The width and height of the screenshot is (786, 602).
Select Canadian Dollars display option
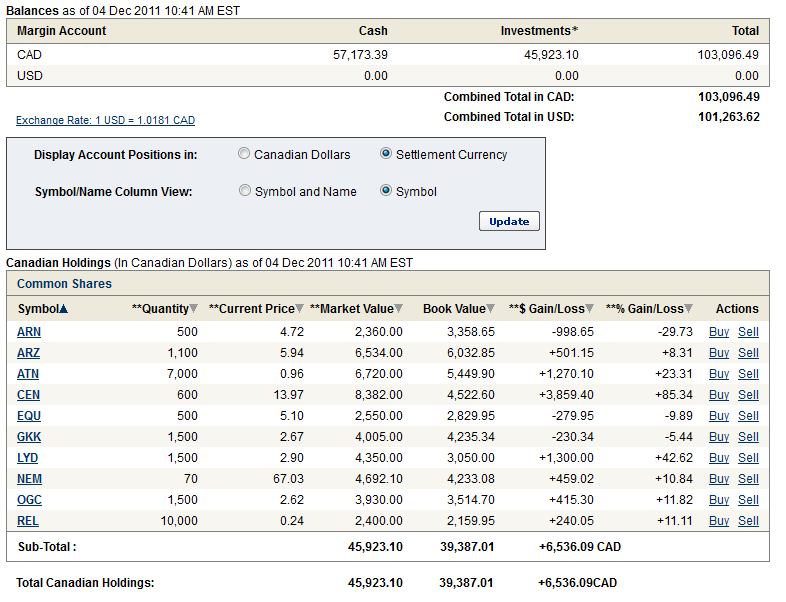tap(245, 154)
